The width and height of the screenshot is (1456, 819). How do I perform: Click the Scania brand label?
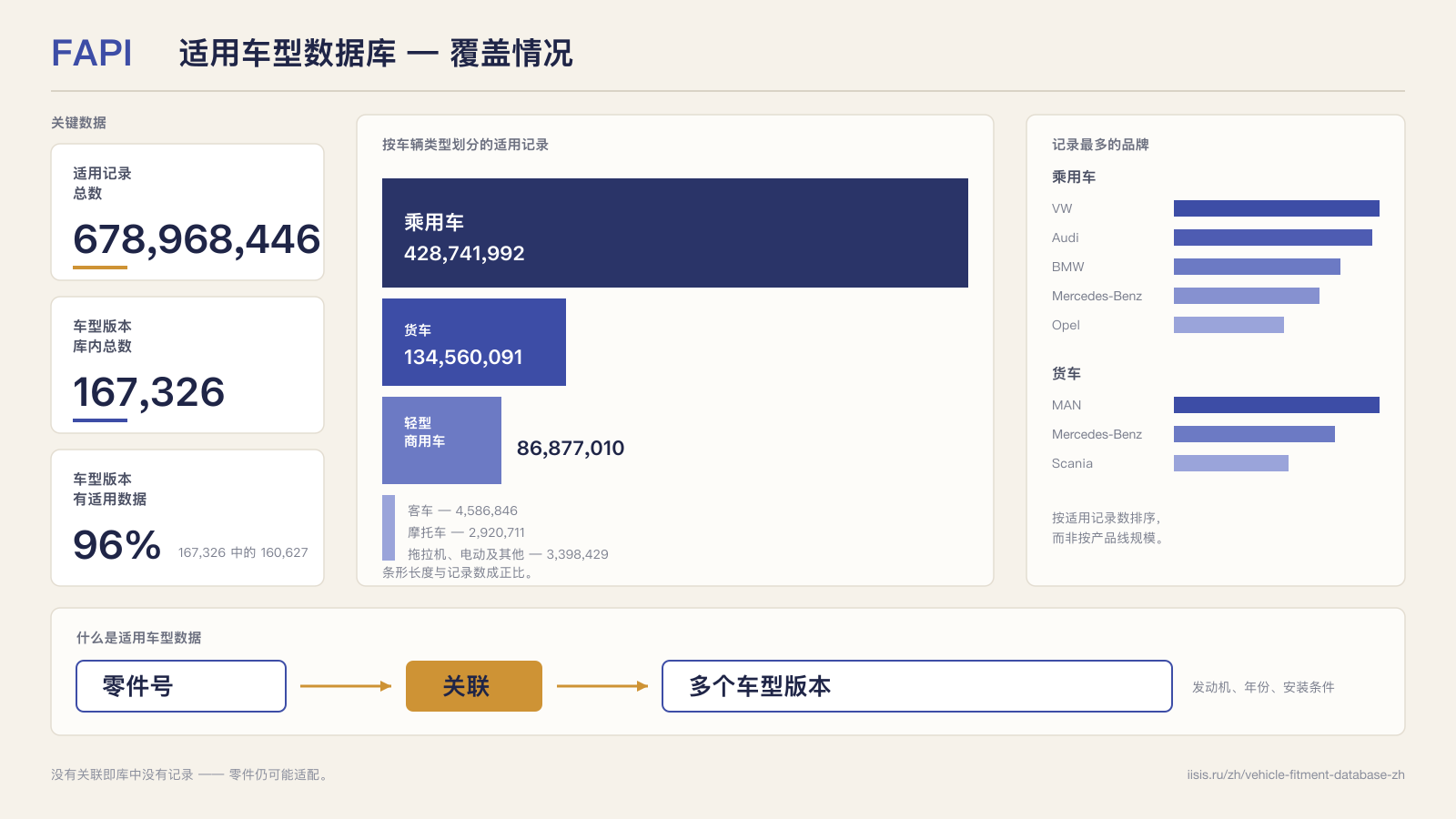click(x=1072, y=463)
